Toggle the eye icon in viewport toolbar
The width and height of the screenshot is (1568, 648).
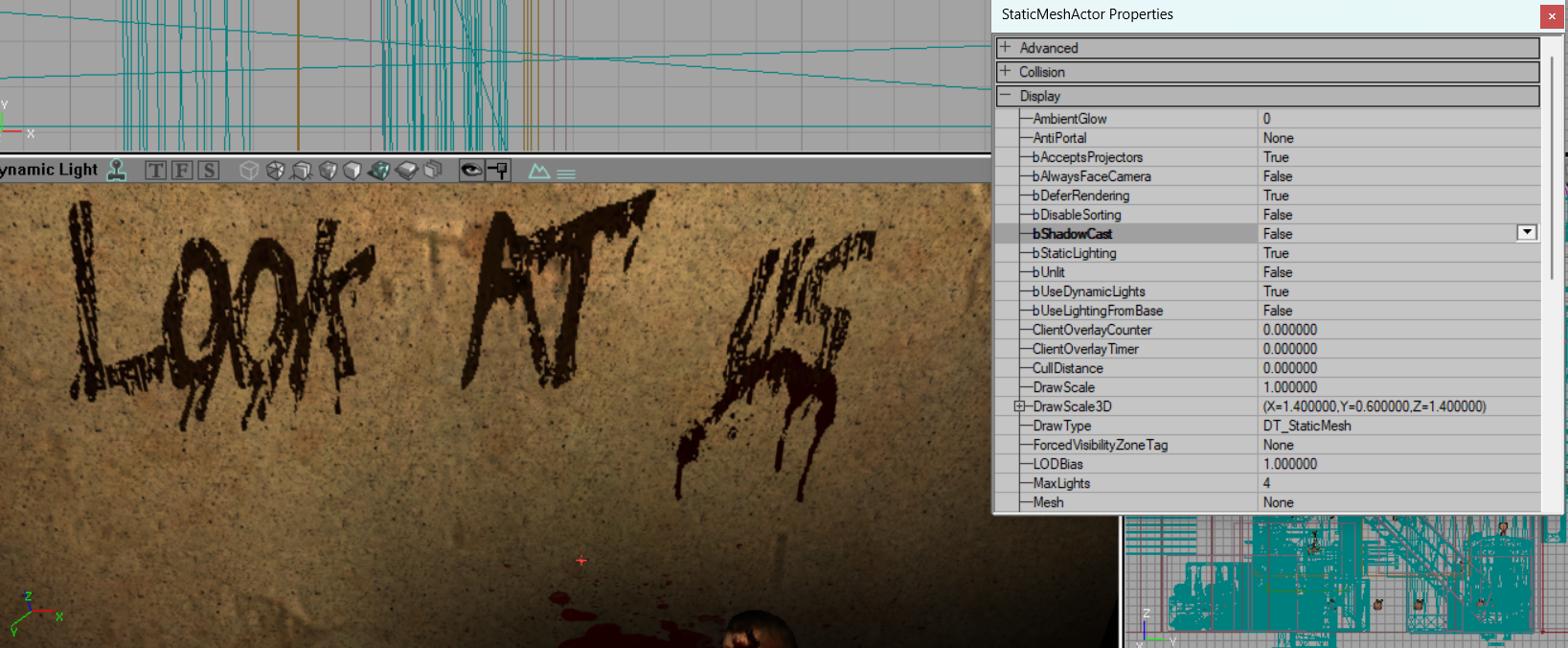click(471, 171)
